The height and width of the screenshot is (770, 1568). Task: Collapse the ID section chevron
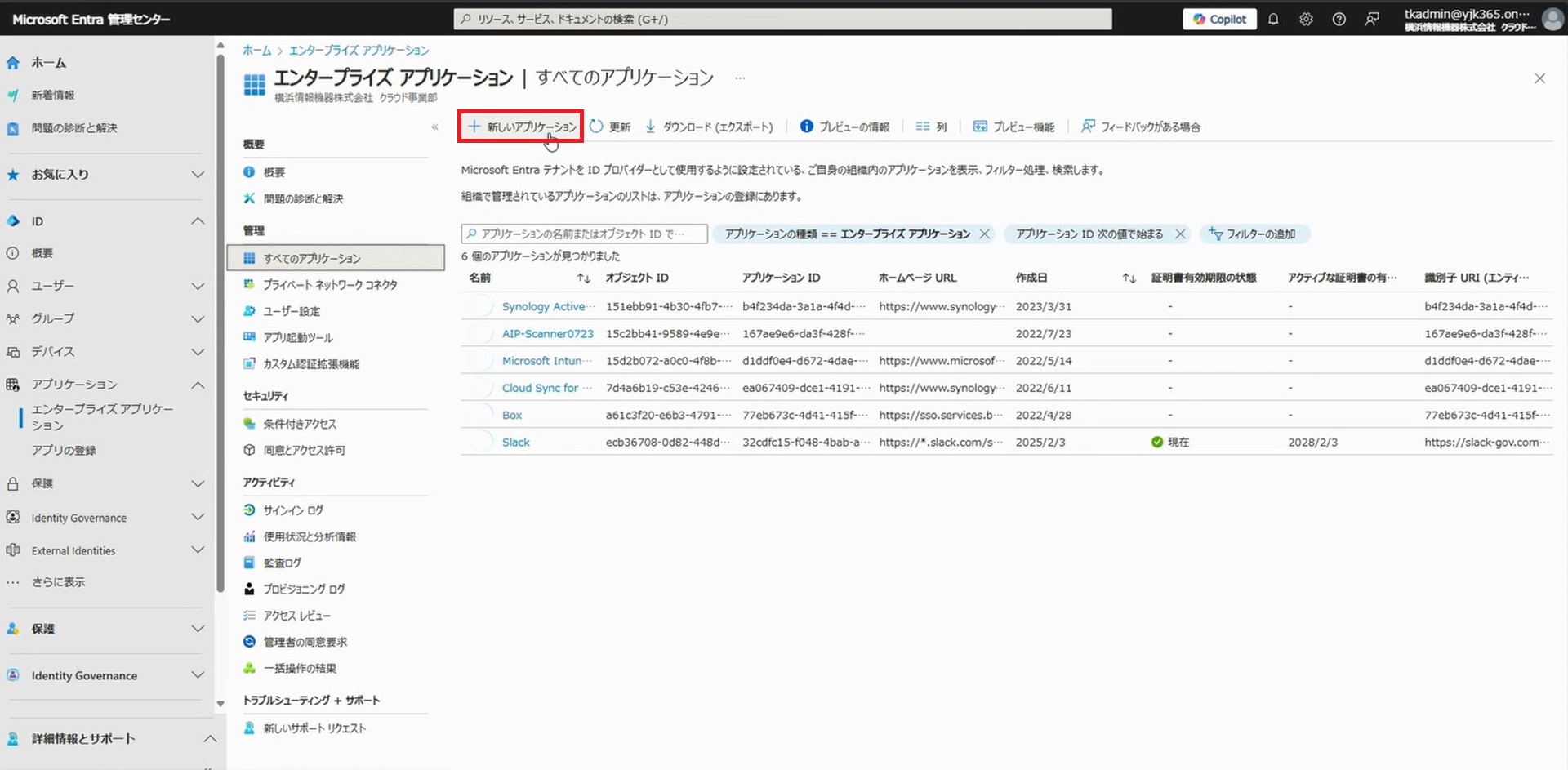pos(198,221)
